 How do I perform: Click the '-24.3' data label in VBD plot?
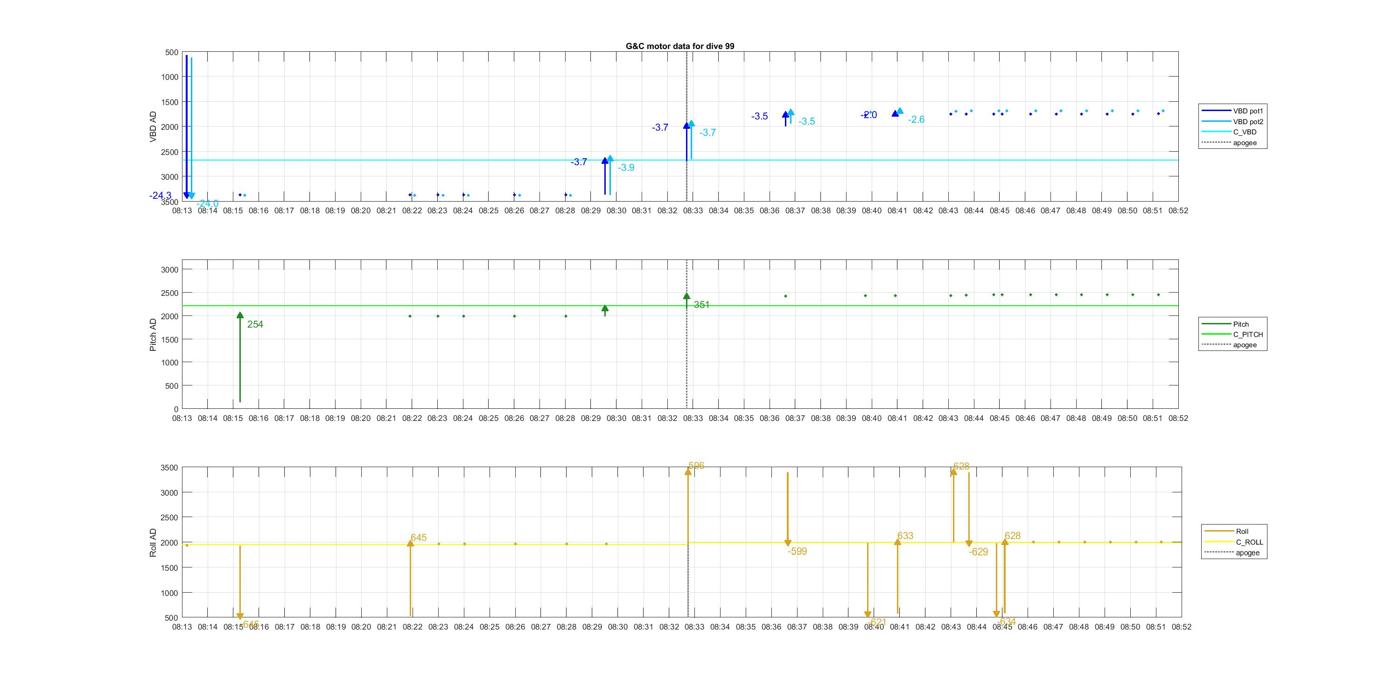(161, 196)
